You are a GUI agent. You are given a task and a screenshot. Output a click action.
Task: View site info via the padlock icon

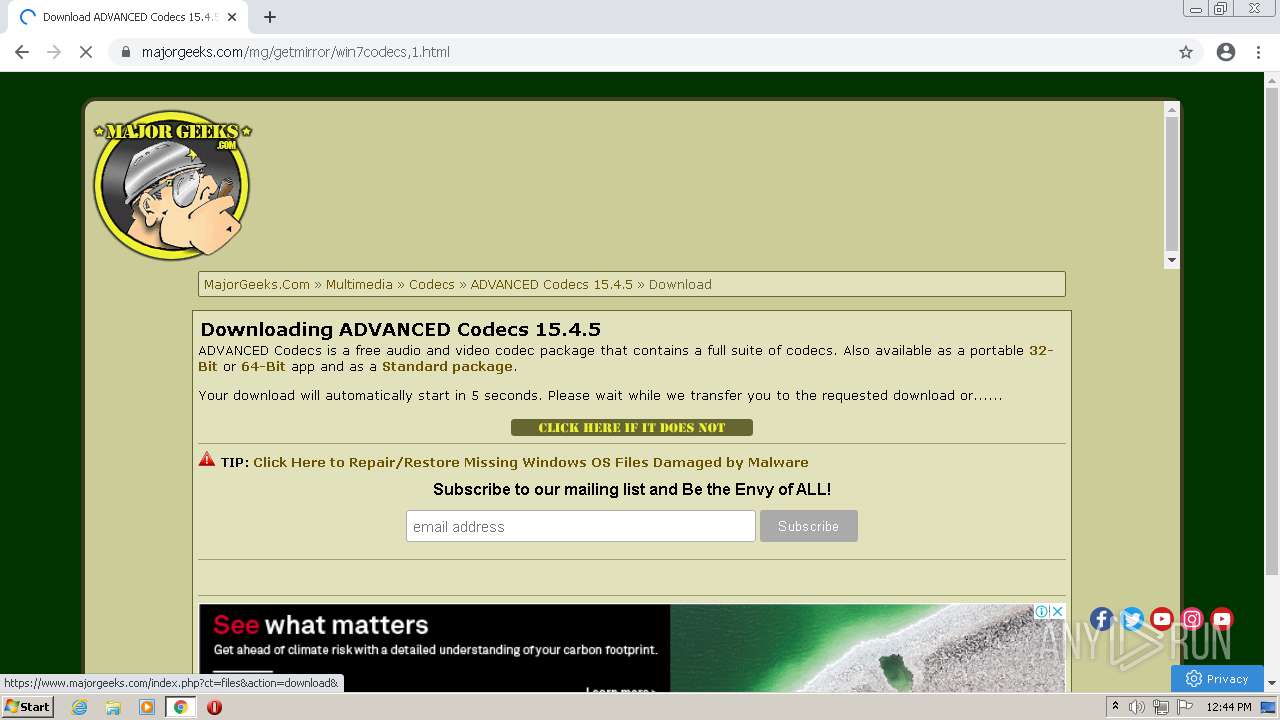(x=126, y=52)
